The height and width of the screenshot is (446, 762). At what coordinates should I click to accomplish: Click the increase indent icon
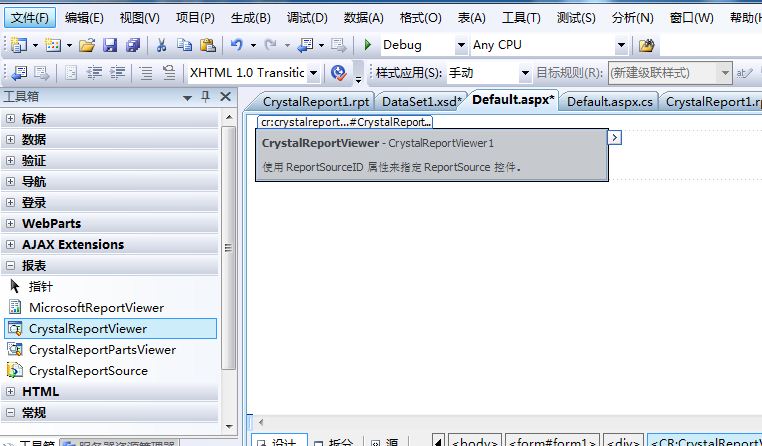pos(117,73)
